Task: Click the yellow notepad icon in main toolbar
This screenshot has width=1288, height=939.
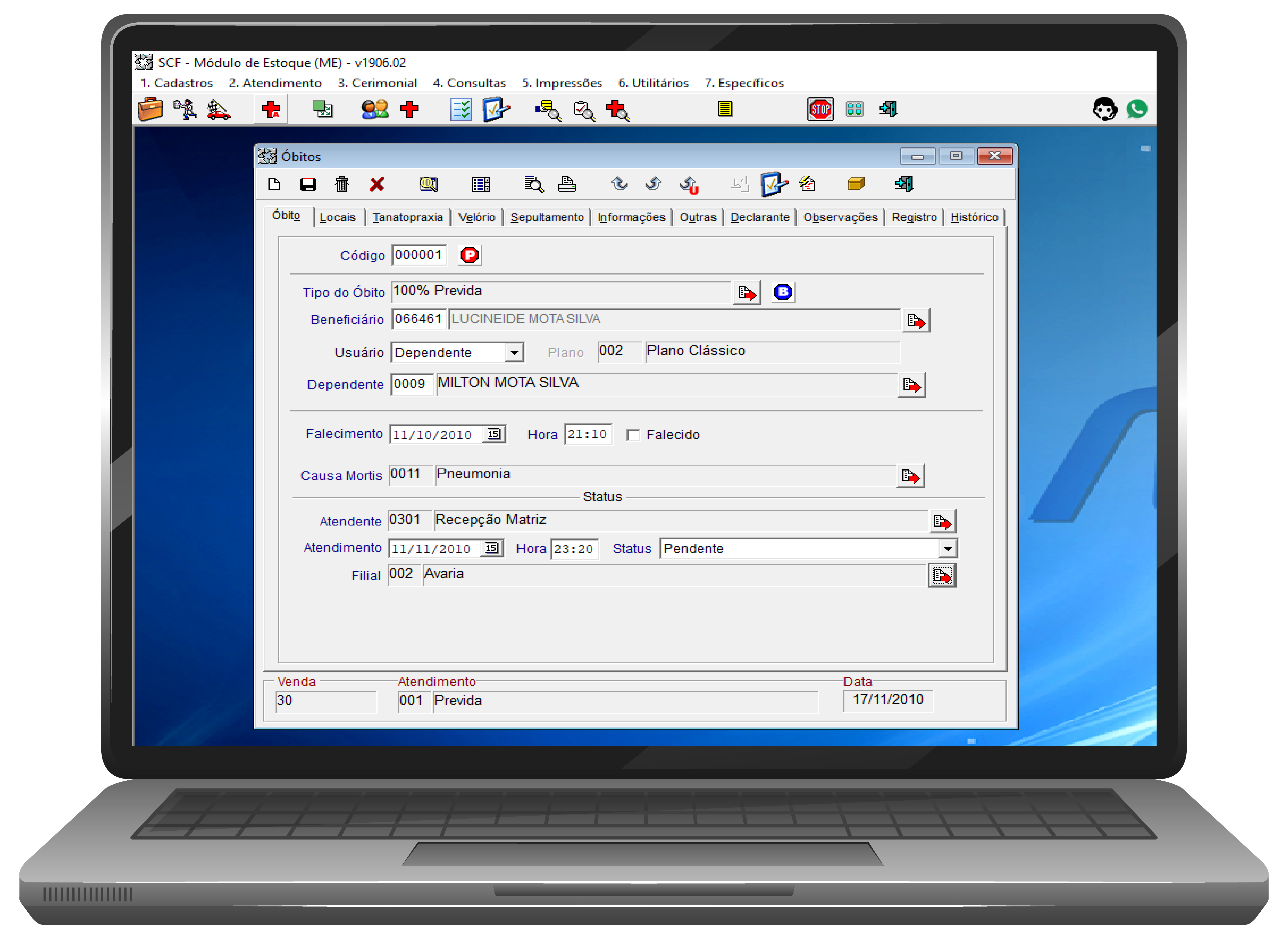Action: (x=725, y=109)
